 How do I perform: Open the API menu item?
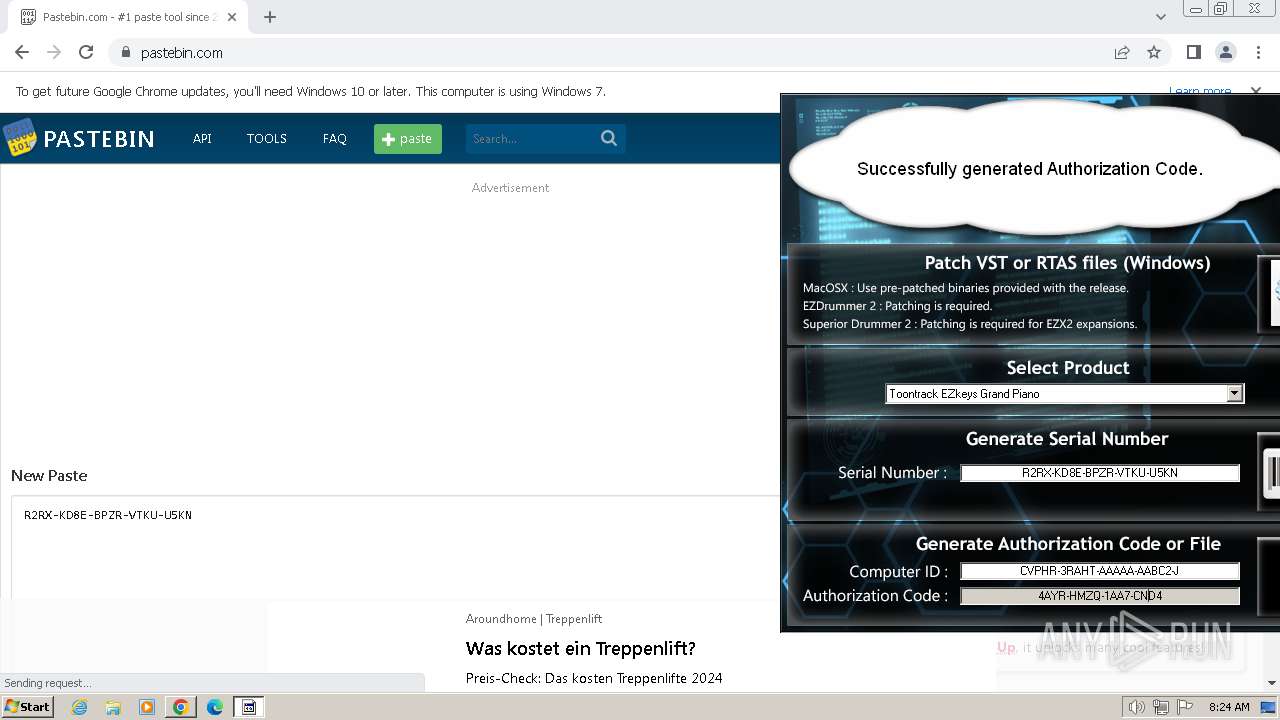pyautogui.click(x=202, y=138)
